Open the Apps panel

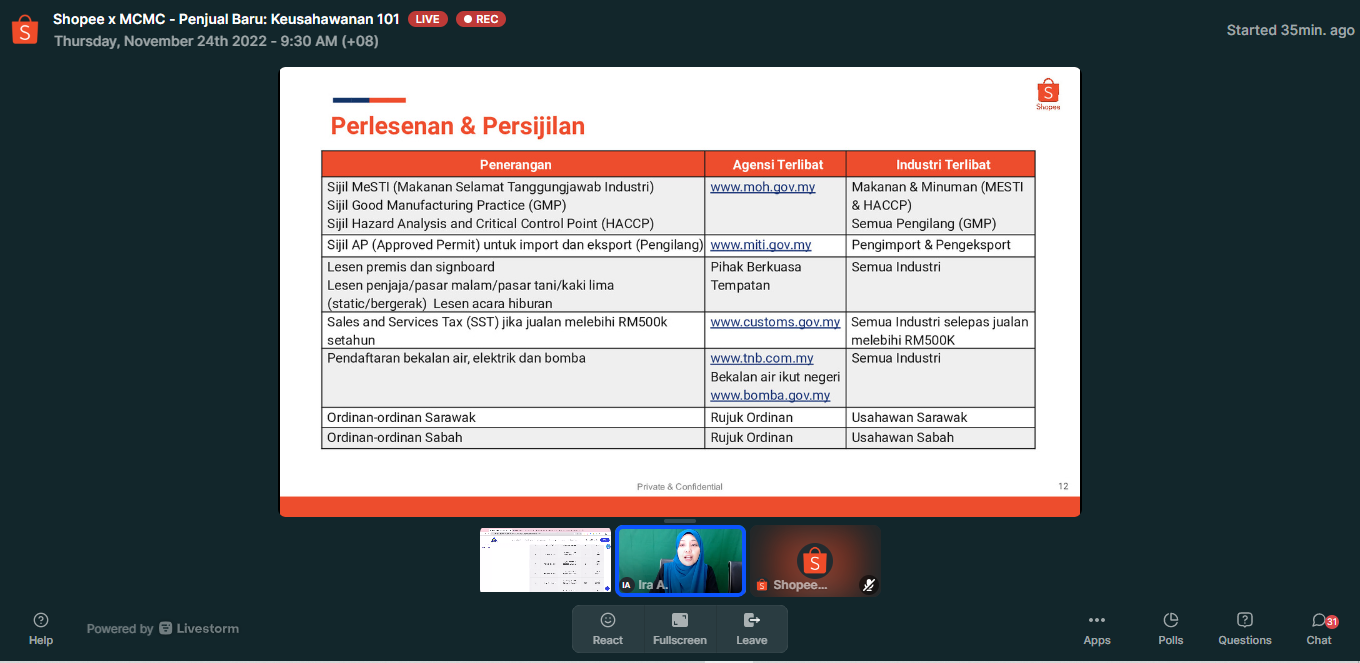click(x=1097, y=629)
